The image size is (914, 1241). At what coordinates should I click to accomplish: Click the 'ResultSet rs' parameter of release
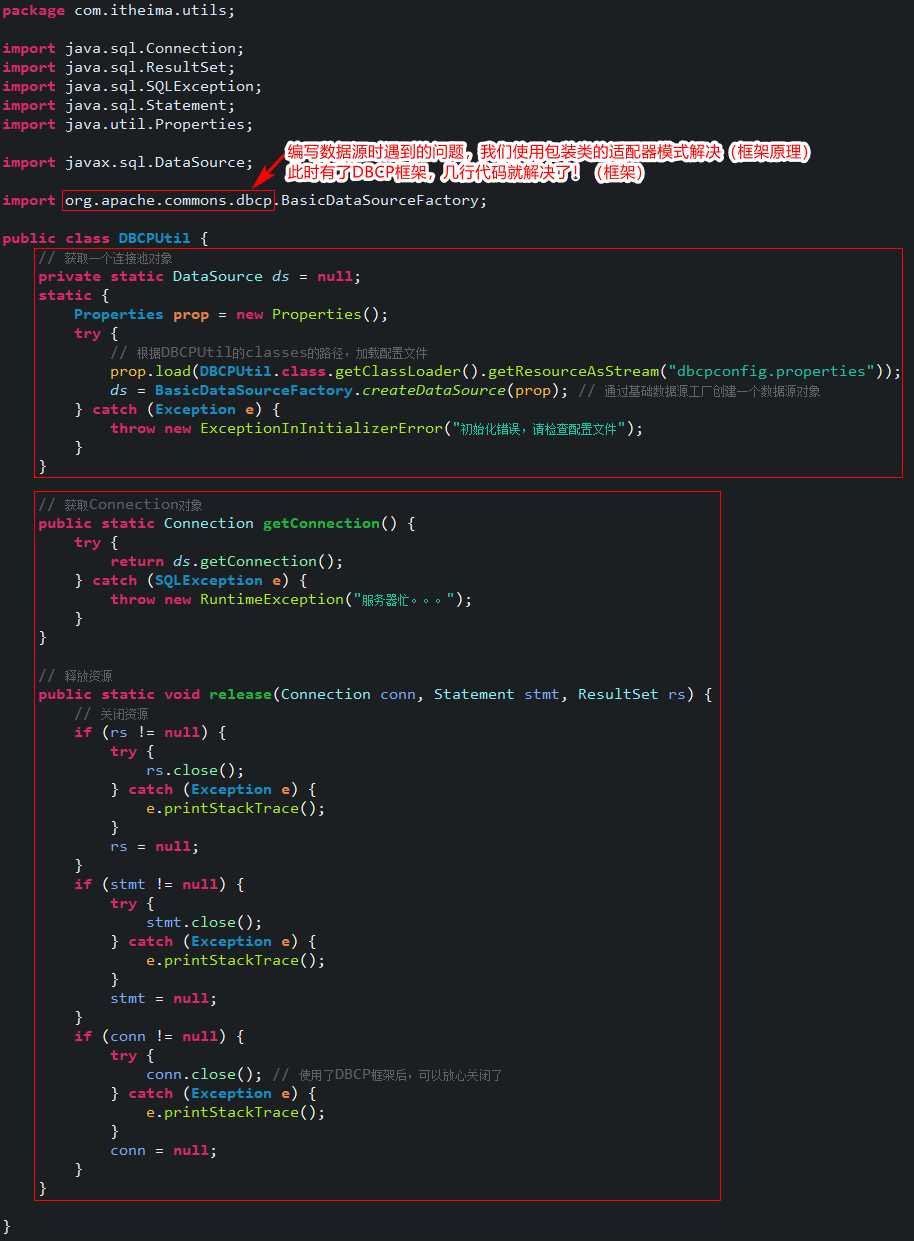pyautogui.click(x=632, y=694)
